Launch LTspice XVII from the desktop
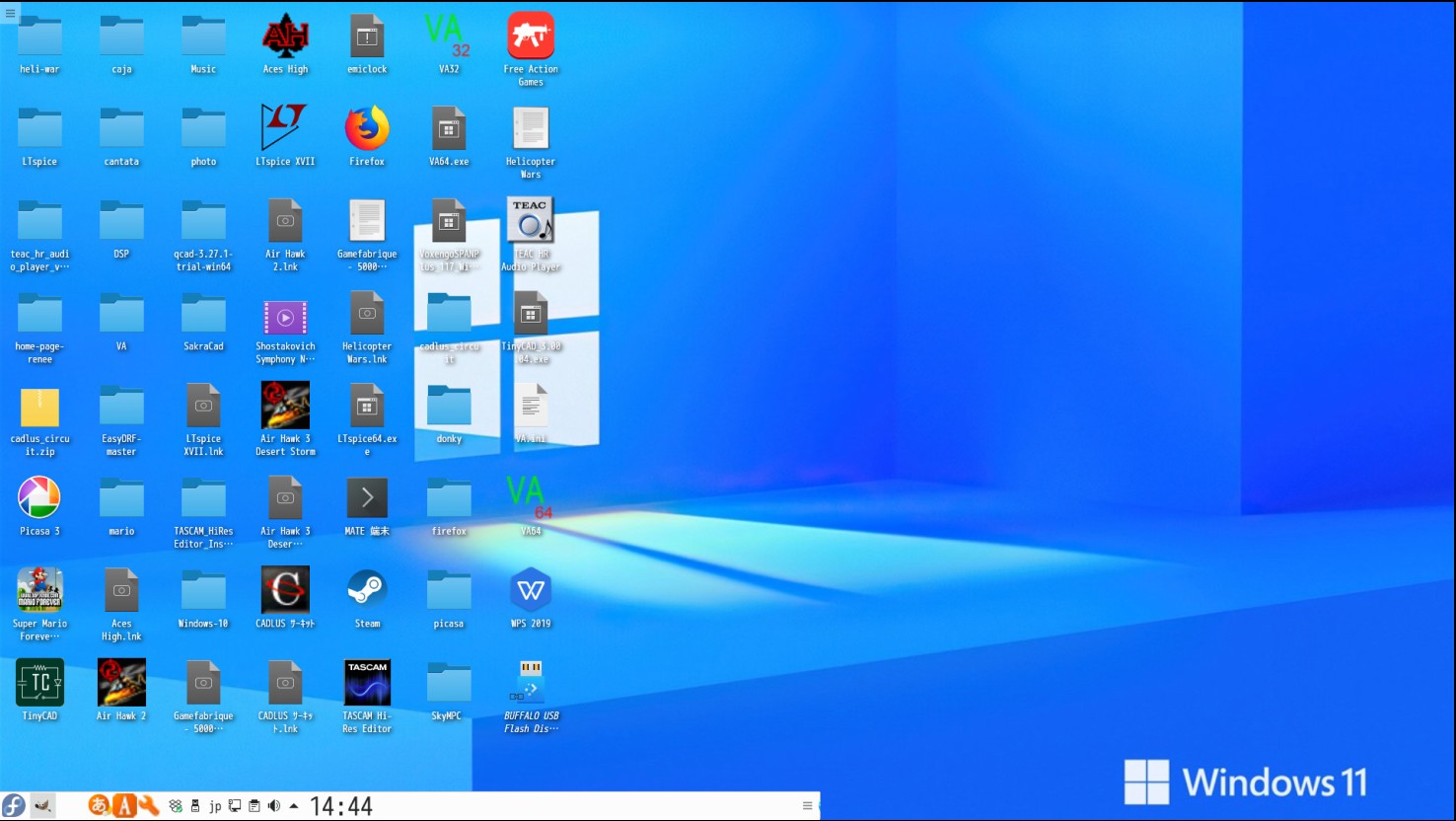 point(285,128)
